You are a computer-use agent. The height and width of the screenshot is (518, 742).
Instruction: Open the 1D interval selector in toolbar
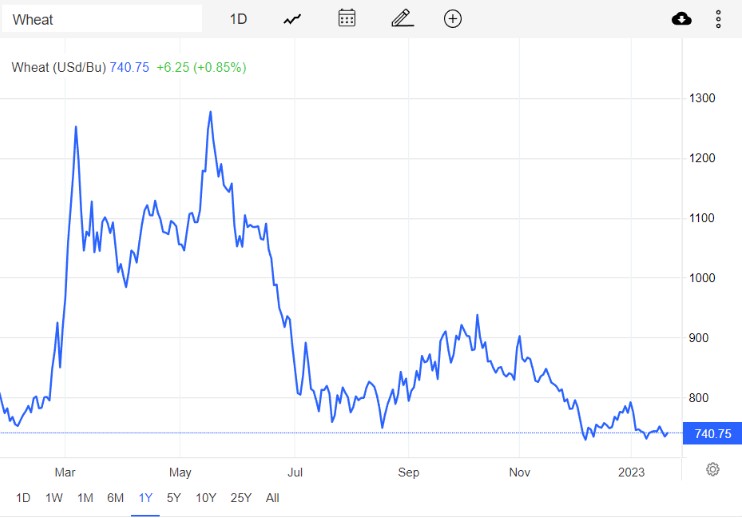click(238, 19)
